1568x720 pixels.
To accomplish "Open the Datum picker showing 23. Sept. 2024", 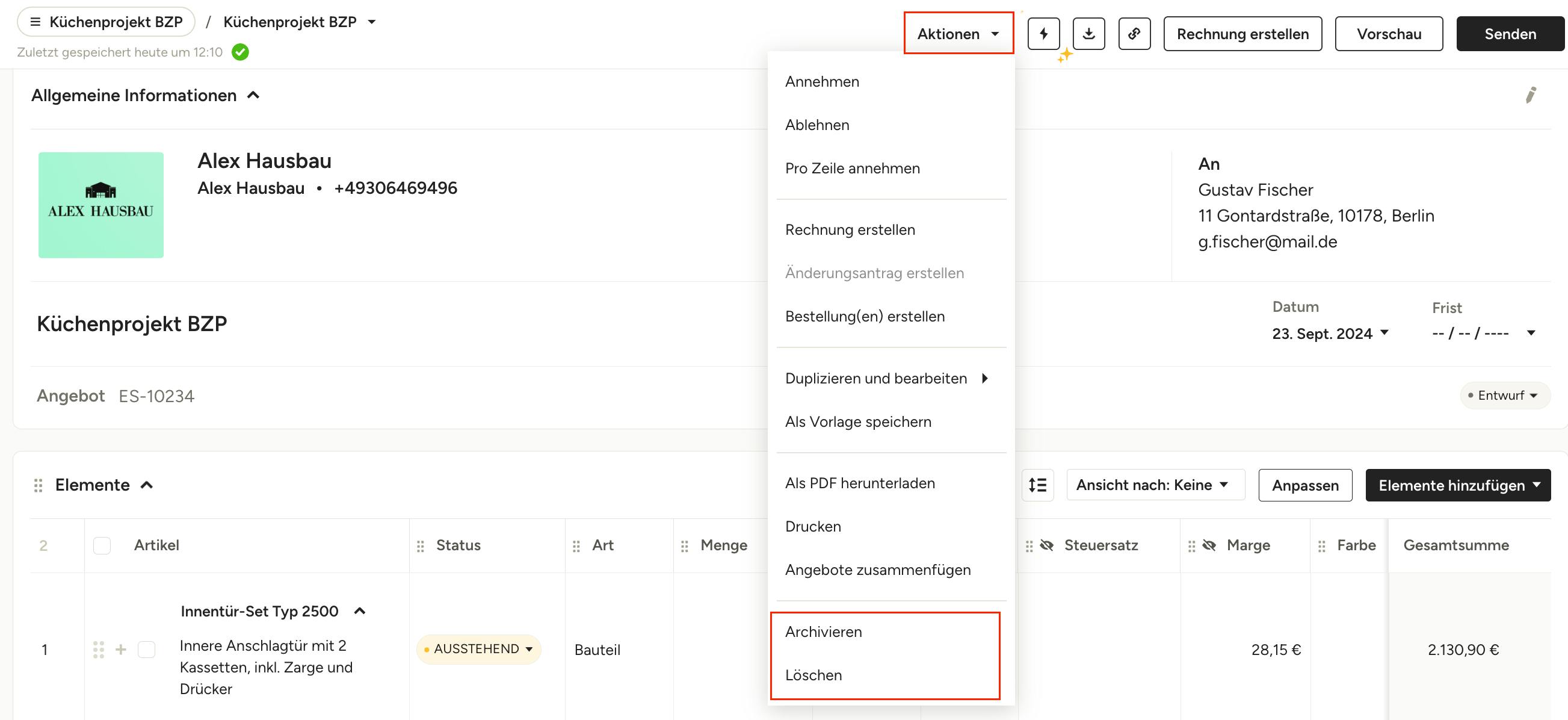I will coord(1330,333).
